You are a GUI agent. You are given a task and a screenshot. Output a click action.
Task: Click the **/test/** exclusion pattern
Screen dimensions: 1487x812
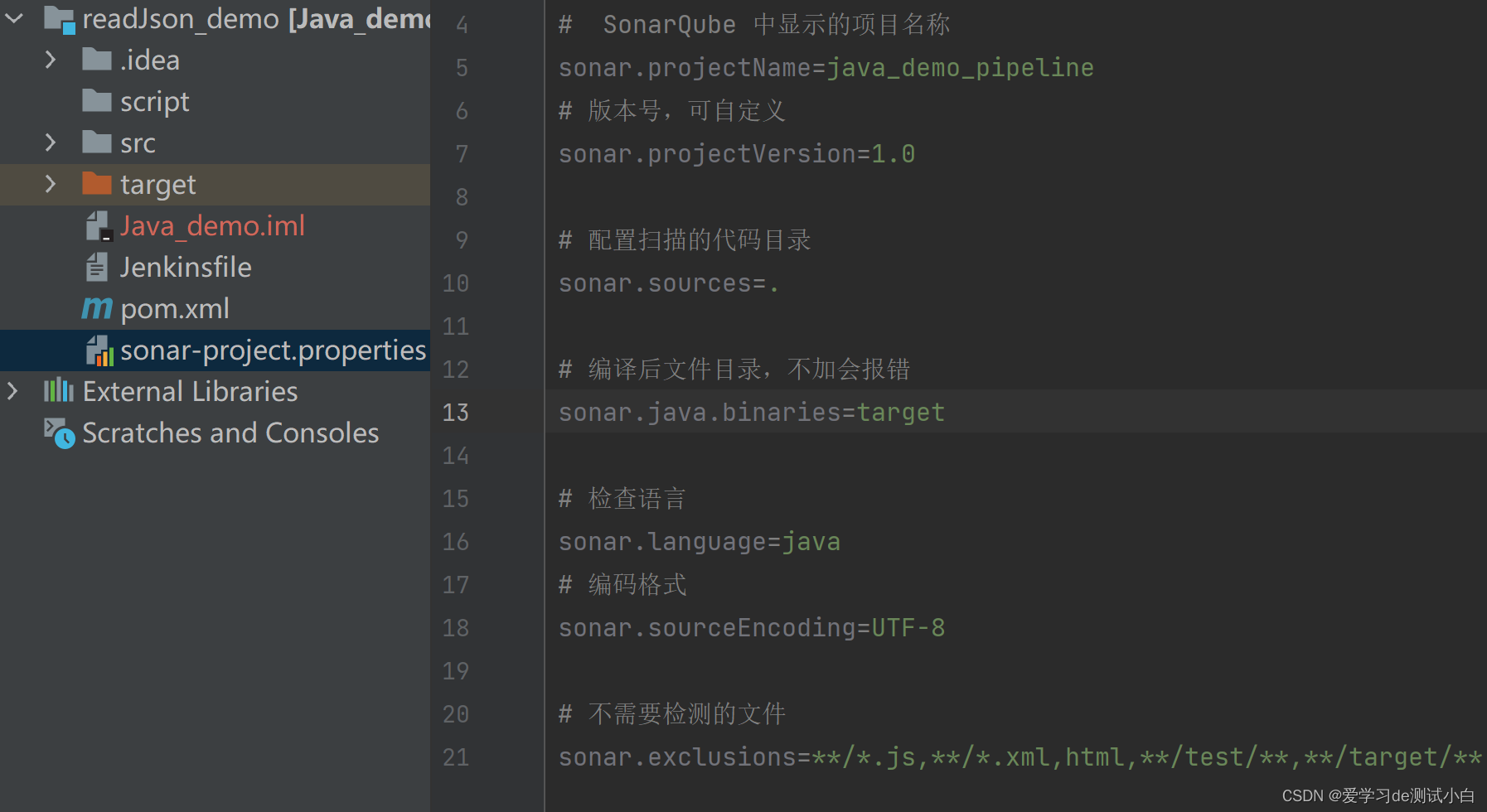coord(1214,757)
